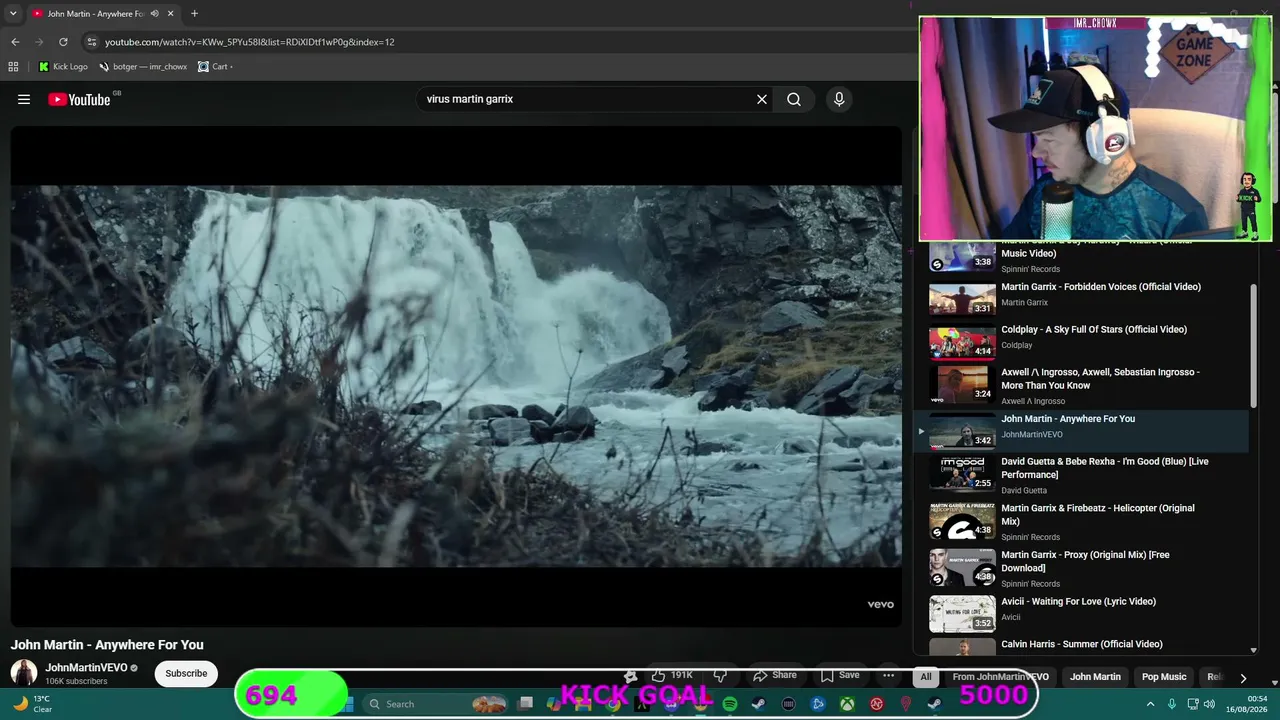Select the John Martin filter chip
Image resolution: width=1280 pixels, height=720 pixels.
click(x=1095, y=677)
